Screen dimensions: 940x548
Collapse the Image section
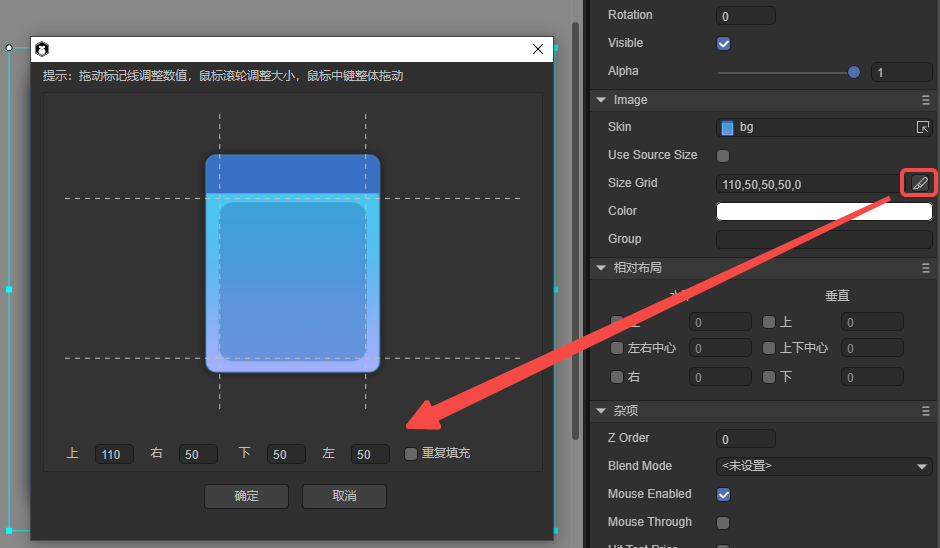point(601,100)
